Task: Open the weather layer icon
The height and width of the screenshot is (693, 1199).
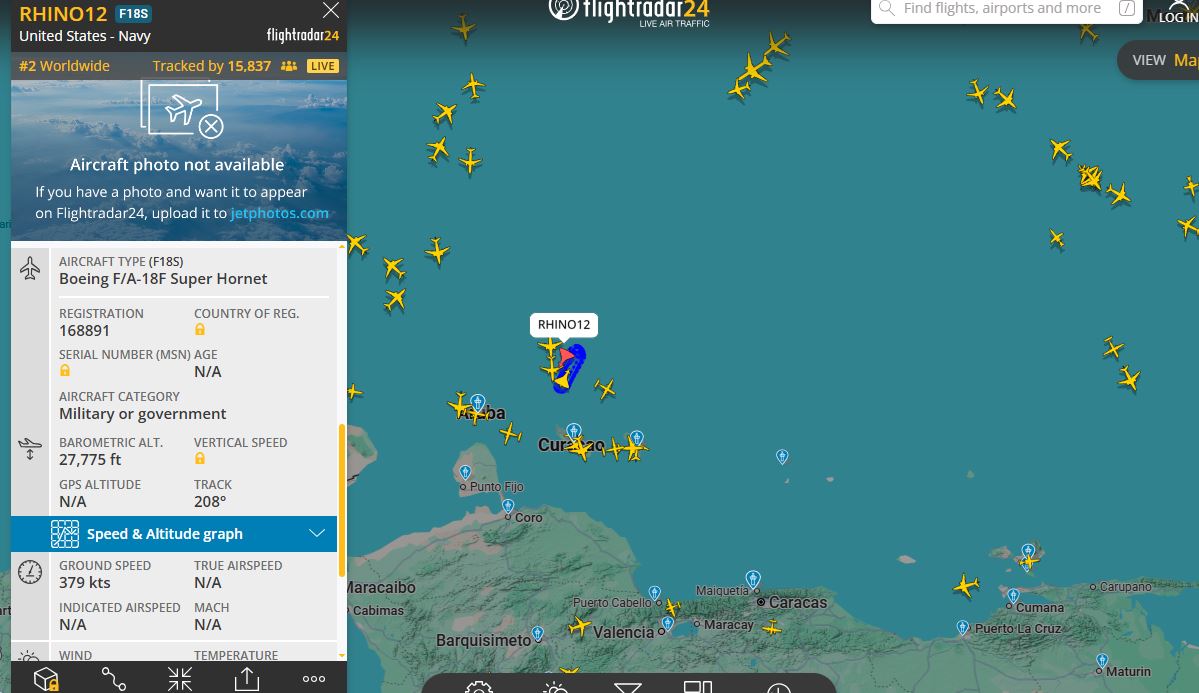Action: pos(555,687)
